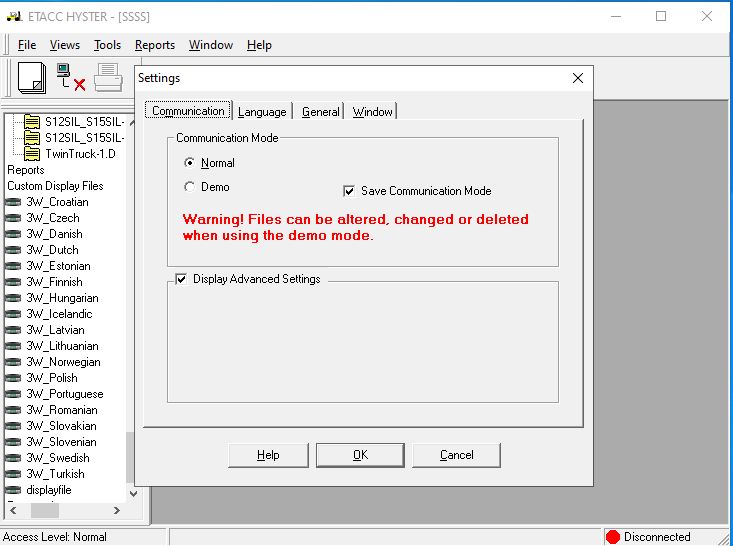The height and width of the screenshot is (546, 733).
Task: Click the display file icon beside 3W_Polish
Action: 13,378
